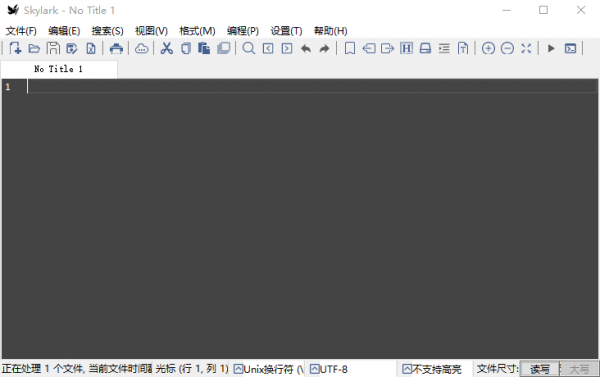Cut using the scissors icon
Screen dimensions: 600x377
[x=166, y=48]
